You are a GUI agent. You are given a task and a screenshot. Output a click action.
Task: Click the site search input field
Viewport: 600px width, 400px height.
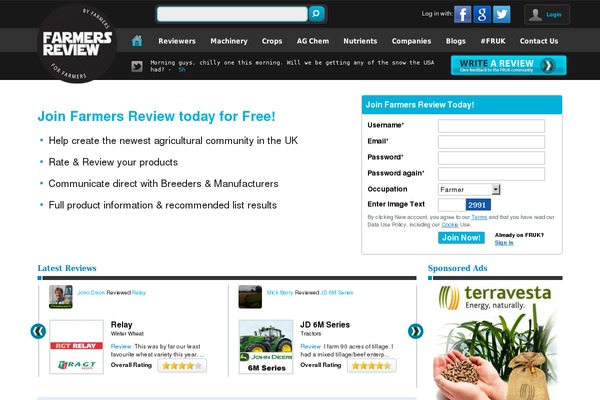pyautogui.click(x=232, y=14)
